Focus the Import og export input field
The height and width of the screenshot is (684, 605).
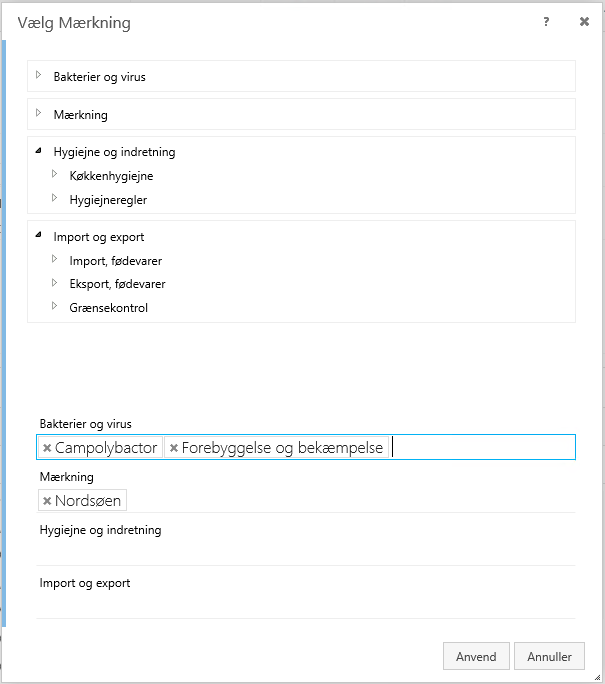pos(306,605)
